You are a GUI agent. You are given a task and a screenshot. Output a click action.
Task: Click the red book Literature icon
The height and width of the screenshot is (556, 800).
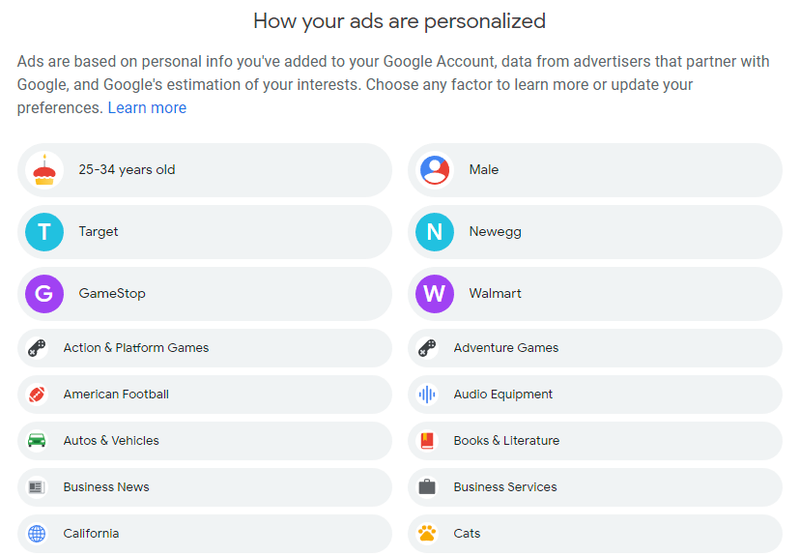427,441
